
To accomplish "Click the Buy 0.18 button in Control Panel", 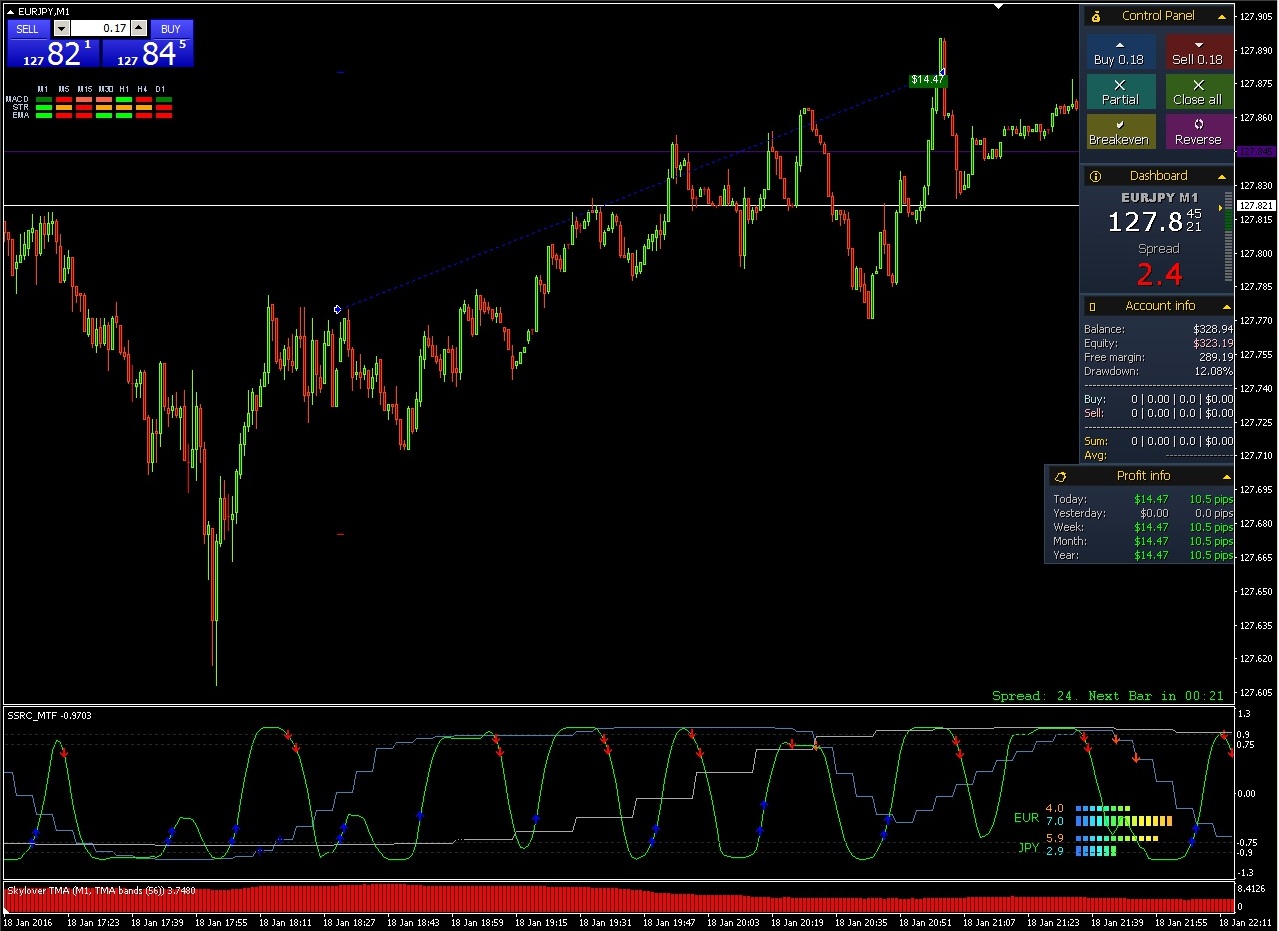I will (x=1120, y=52).
